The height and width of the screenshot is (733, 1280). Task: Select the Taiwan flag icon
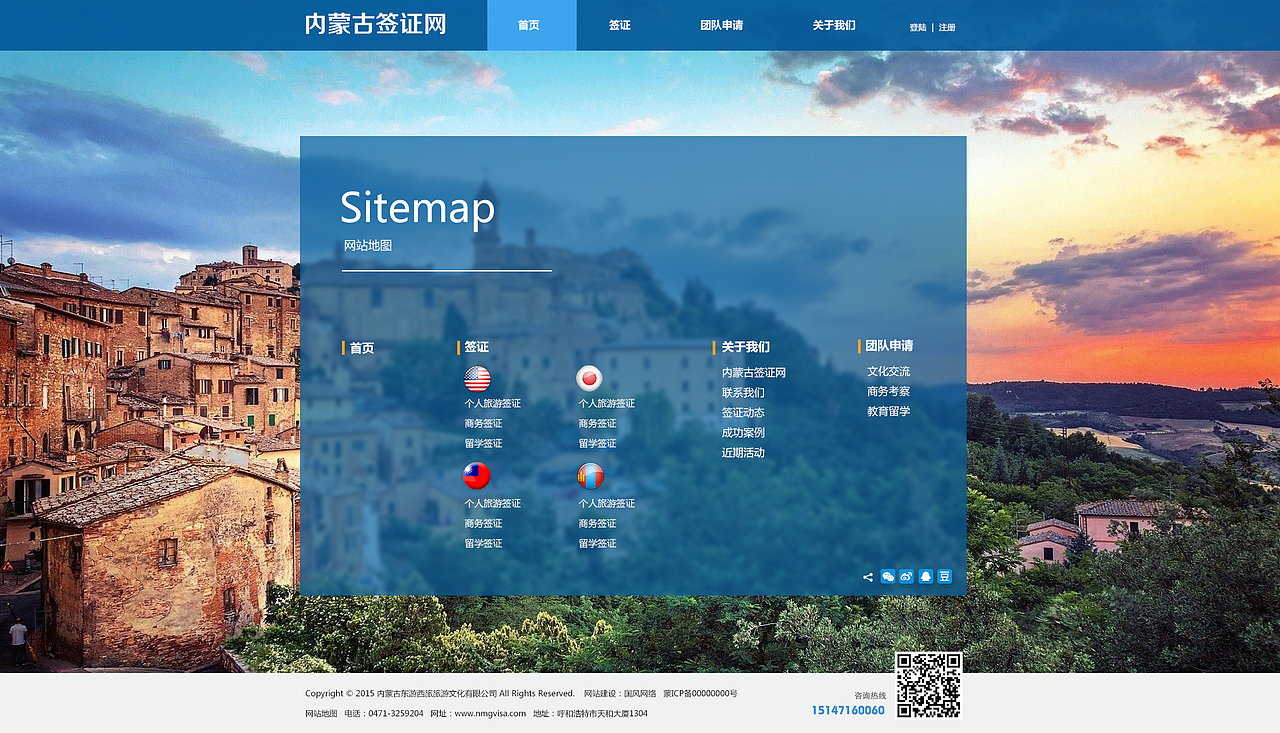[477, 477]
